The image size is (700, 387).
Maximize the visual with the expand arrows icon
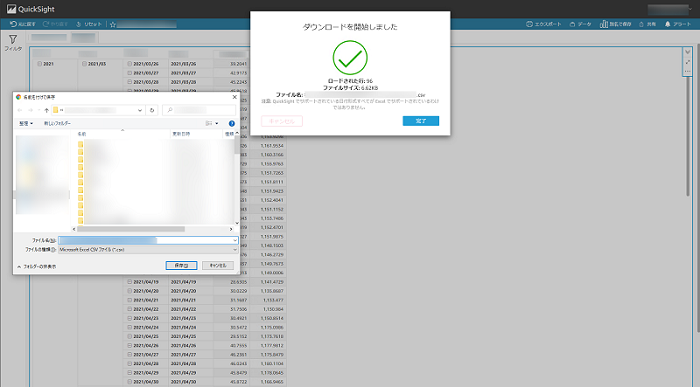pyautogui.click(x=688, y=62)
